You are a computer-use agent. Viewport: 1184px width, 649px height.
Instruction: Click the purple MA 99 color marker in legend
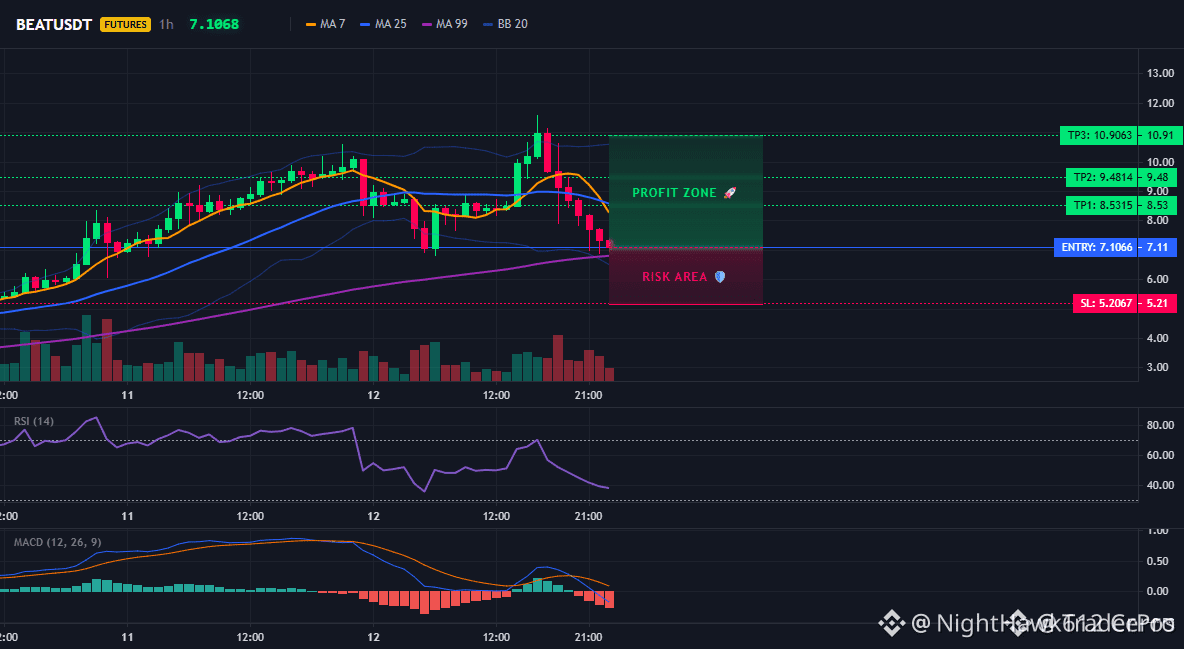(x=427, y=24)
